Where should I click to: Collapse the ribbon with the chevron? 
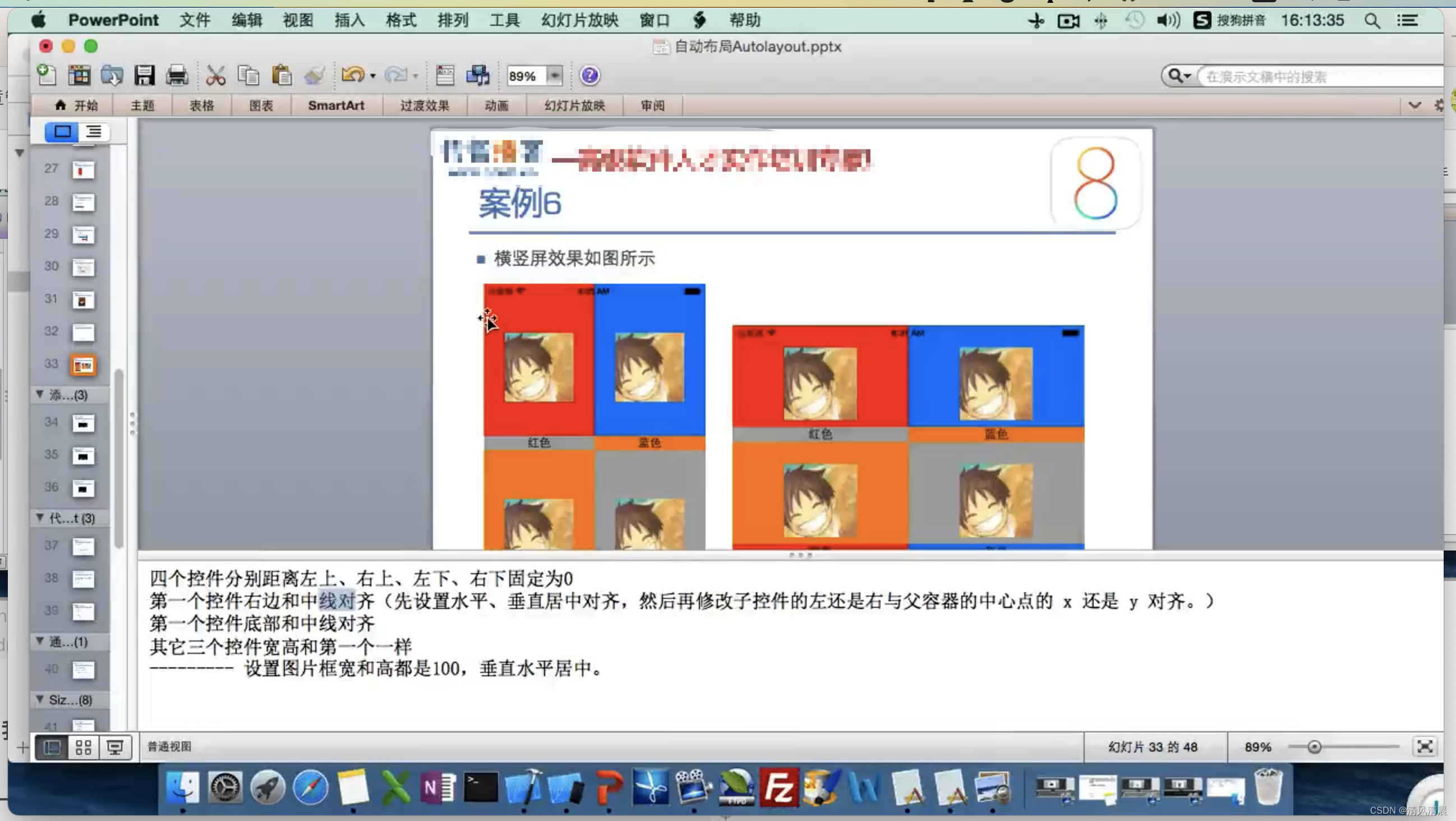tap(1414, 105)
